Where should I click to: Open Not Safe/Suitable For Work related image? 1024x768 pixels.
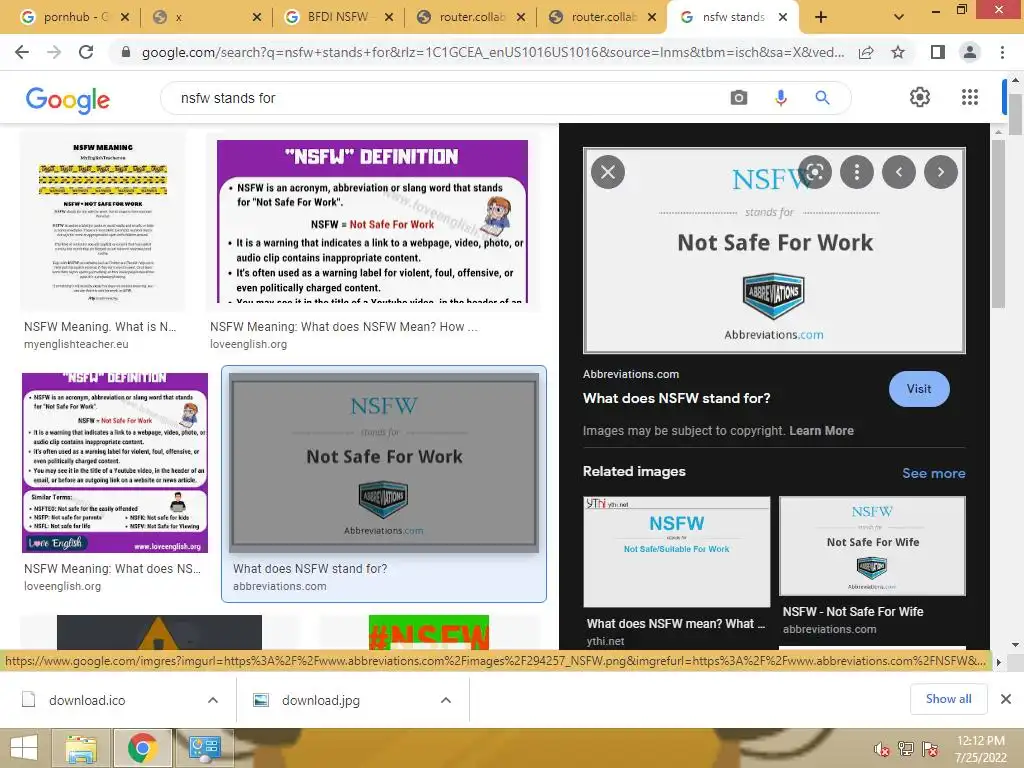(x=677, y=552)
